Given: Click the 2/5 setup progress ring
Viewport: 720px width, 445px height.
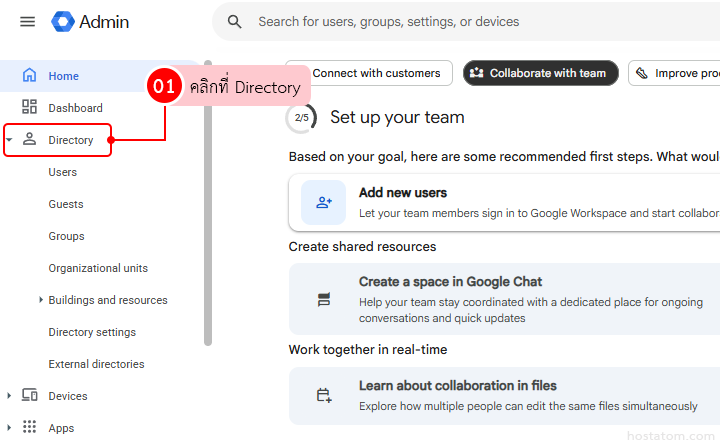Looking at the screenshot, I should tap(301, 118).
